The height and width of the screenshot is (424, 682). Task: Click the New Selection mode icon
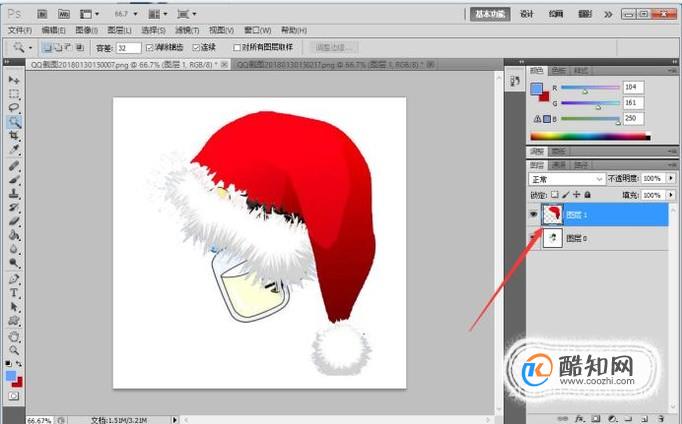(47, 47)
